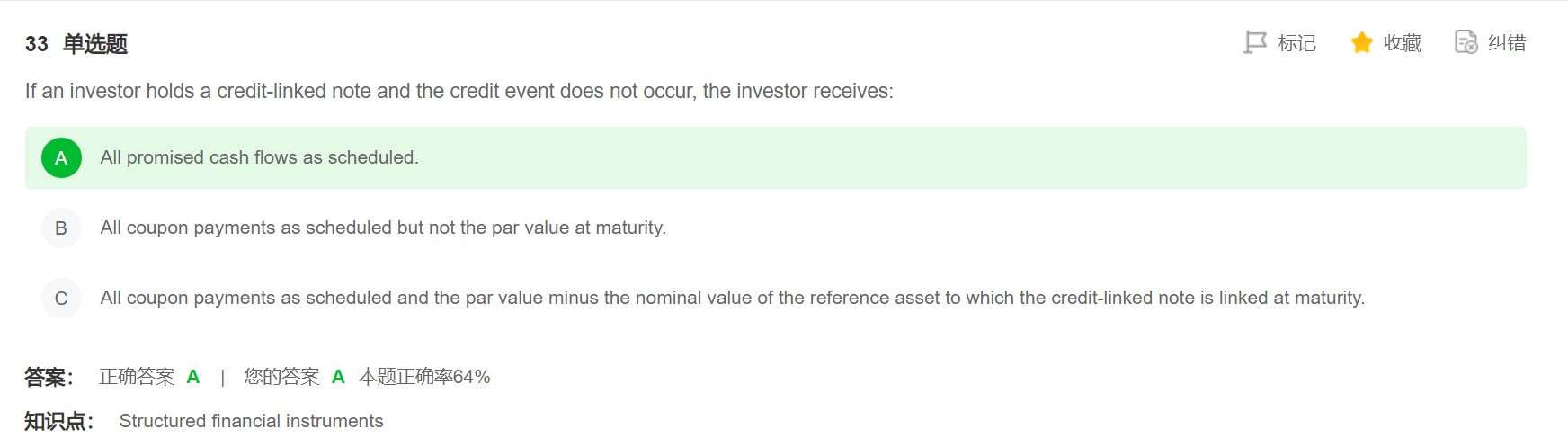This screenshot has height=438, width=1568.
Task: Select the option B circle
Action: 61,228
